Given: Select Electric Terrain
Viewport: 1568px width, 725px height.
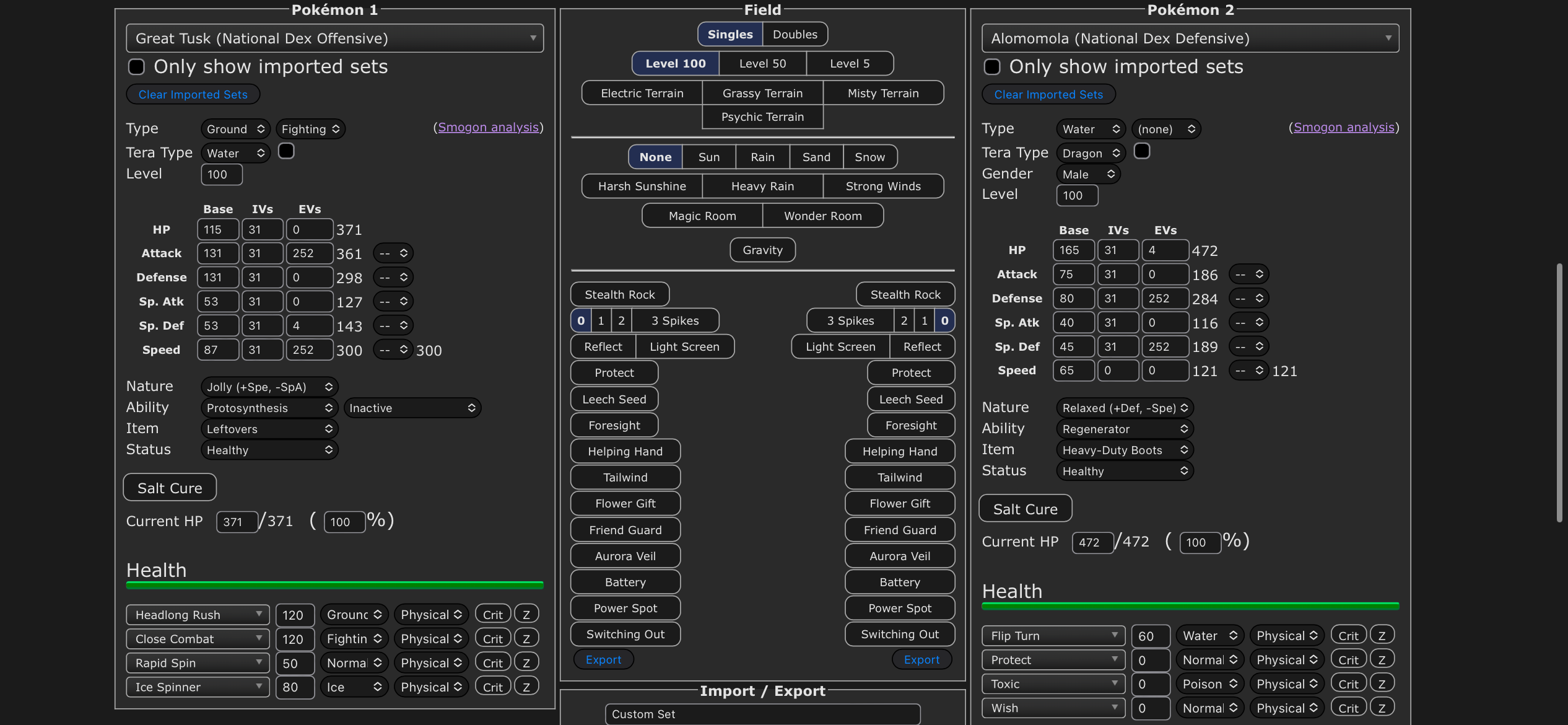Looking at the screenshot, I should click(642, 93).
